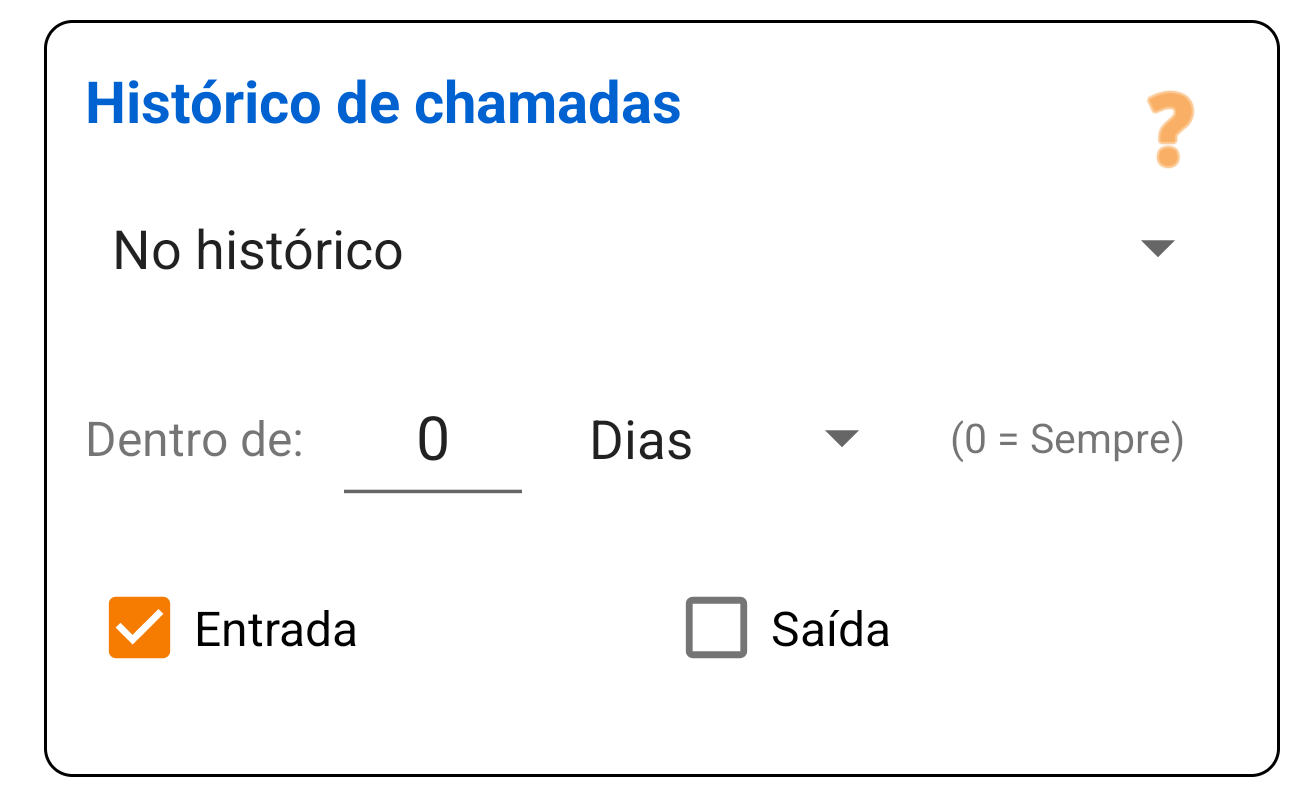Viewport: 1315px width, 800px height.
Task: Click the underlined number input field
Action: click(432, 440)
